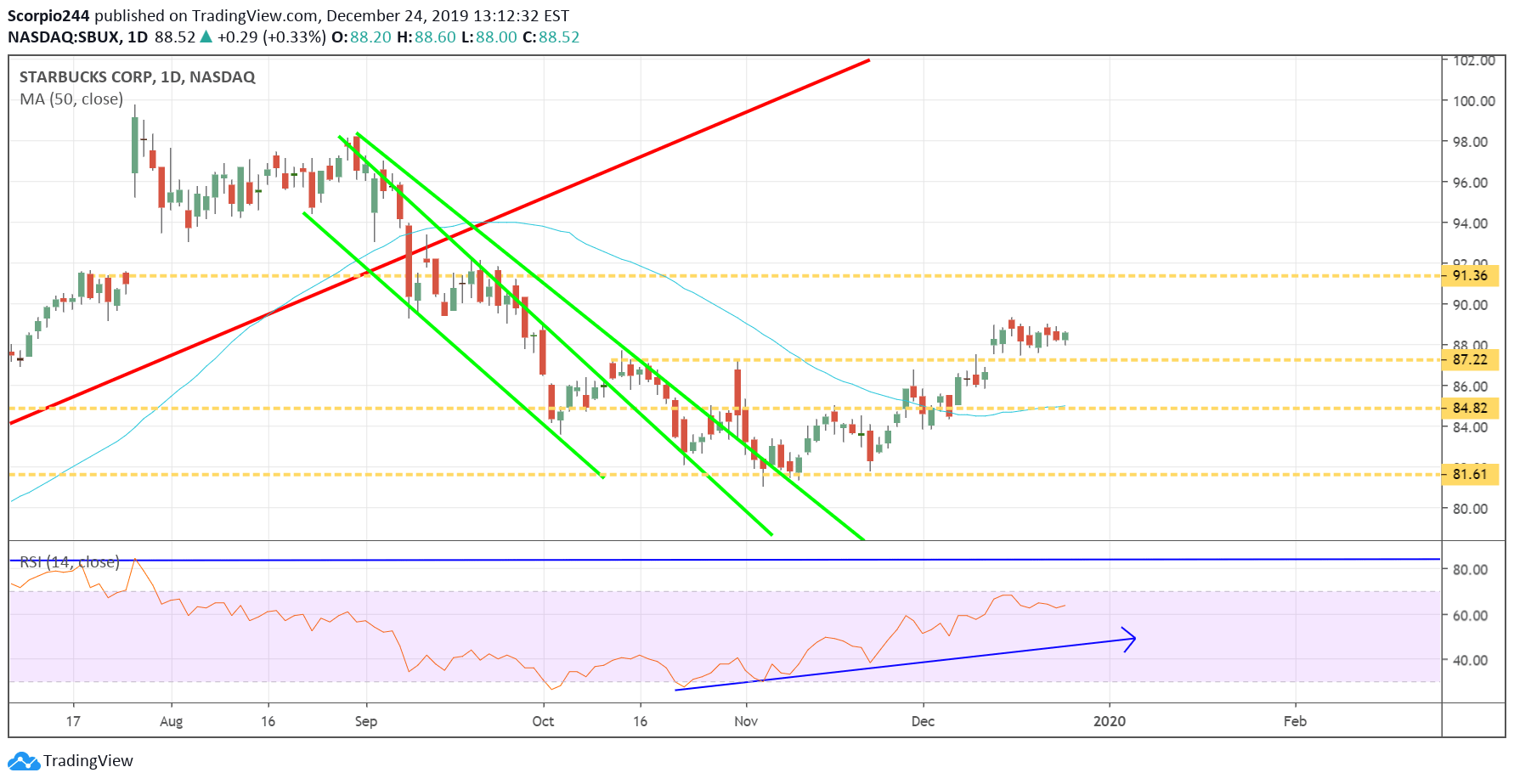Click the O:88.20 open value
Screen dimensions: 1514x784
[361, 37]
